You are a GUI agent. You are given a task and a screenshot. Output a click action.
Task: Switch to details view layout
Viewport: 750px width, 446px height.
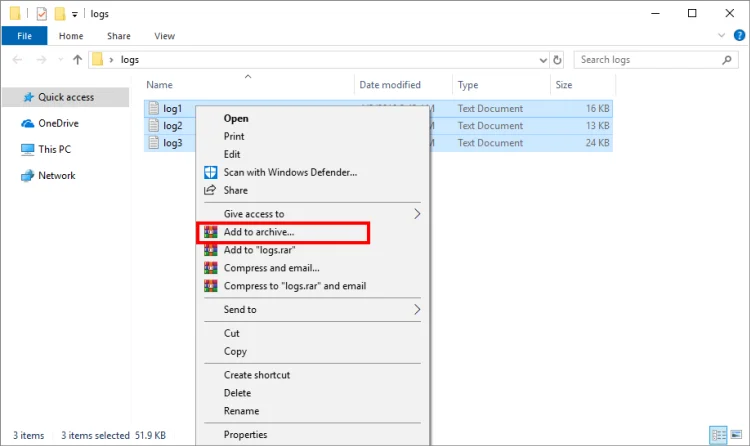[x=718, y=436]
